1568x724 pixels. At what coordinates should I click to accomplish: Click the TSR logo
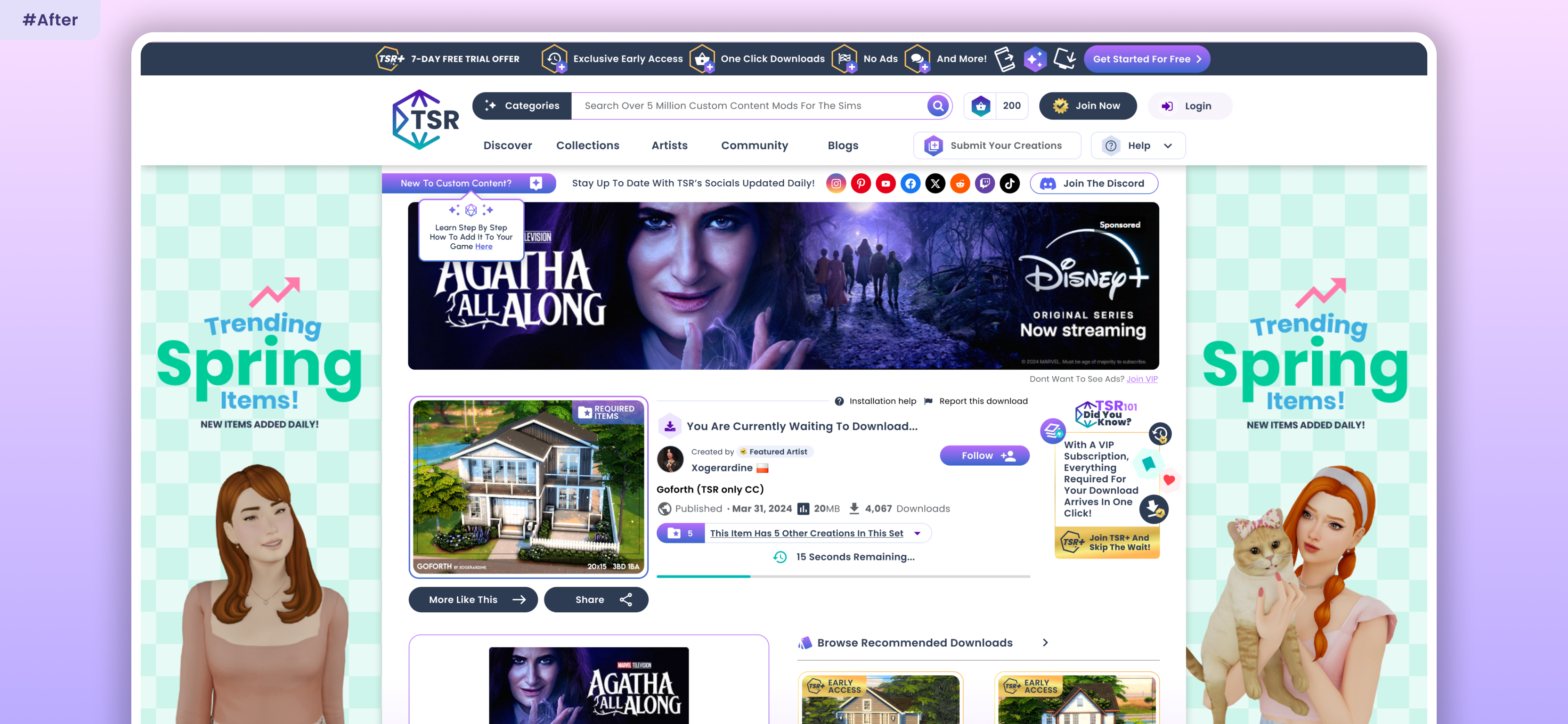click(x=425, y=120)
